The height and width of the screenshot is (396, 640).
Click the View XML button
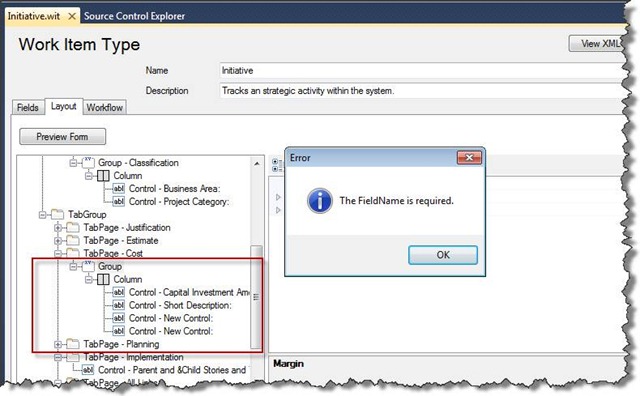[x=596, y=43]
